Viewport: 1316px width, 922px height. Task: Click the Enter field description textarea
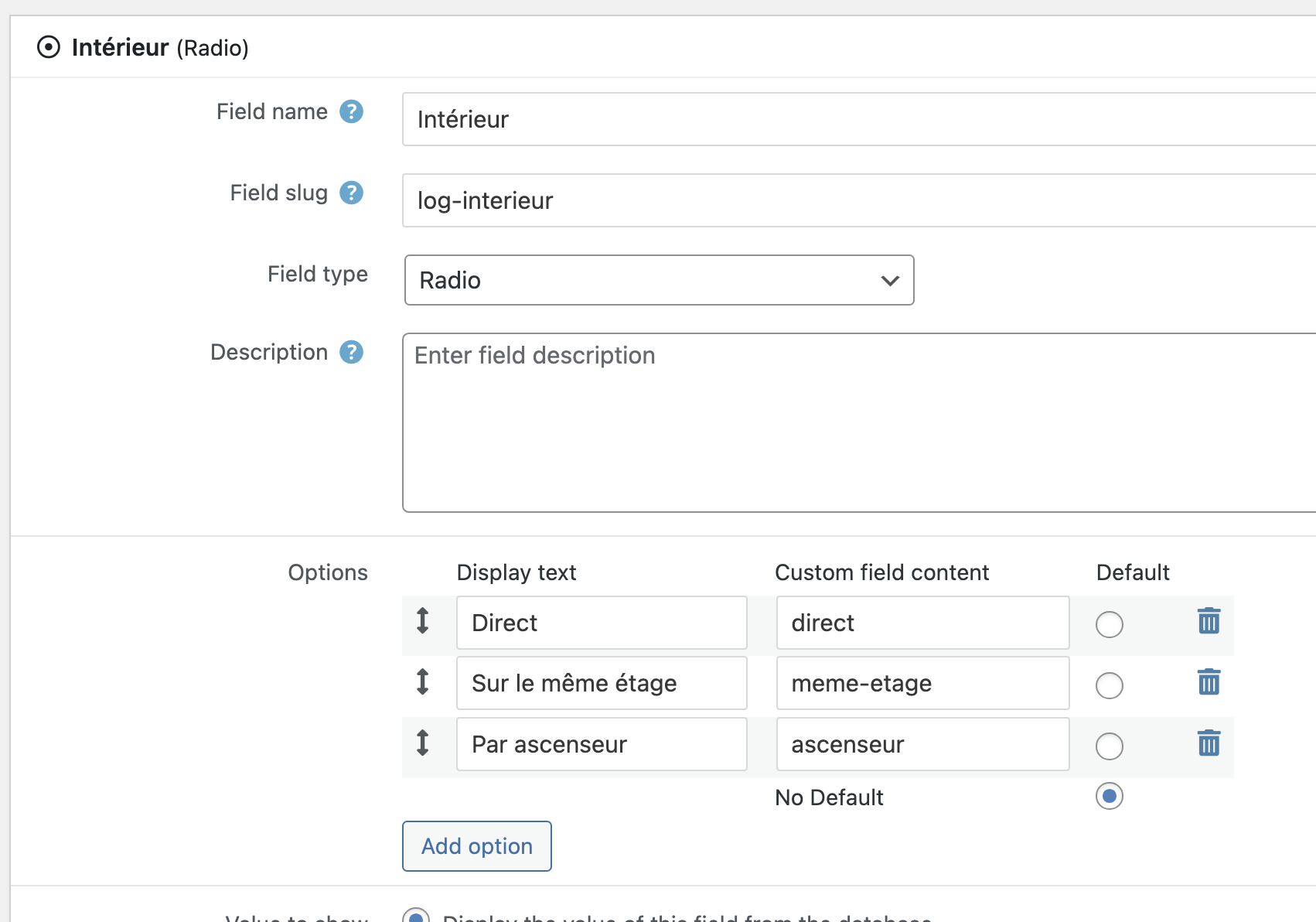coord(858,423)
